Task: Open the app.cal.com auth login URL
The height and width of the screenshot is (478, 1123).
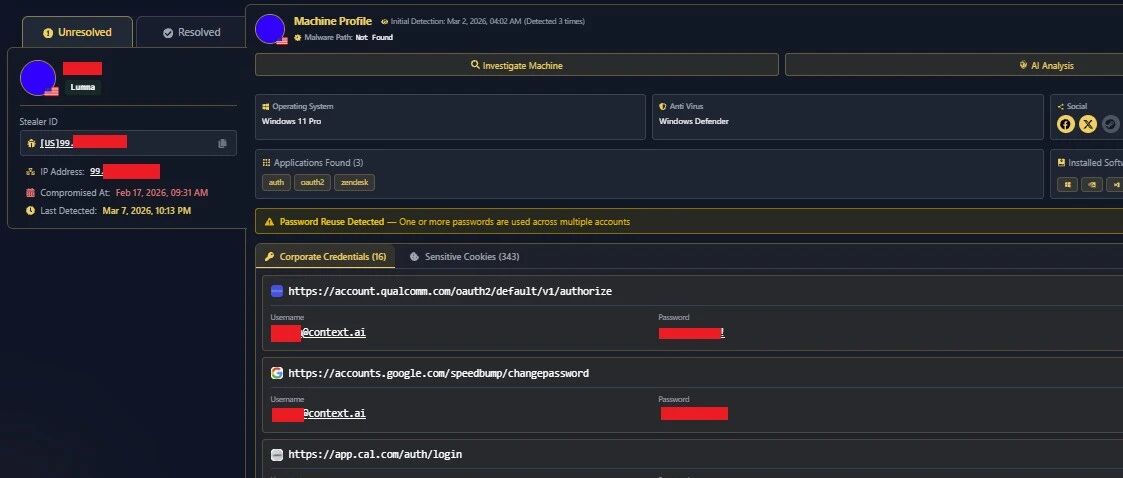Action: pos(375,454)
